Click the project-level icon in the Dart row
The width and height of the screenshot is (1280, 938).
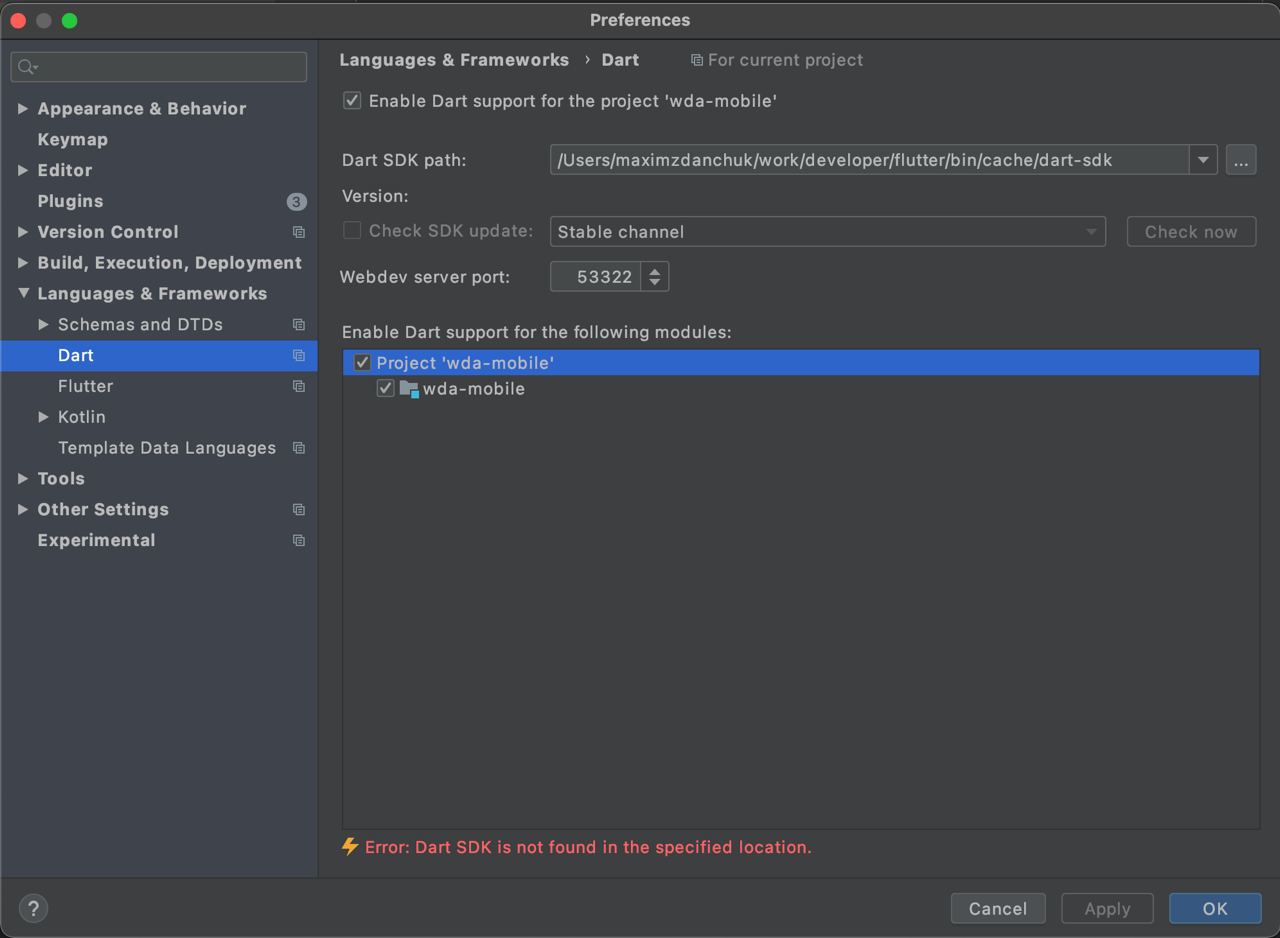click(x=298, y=356)
